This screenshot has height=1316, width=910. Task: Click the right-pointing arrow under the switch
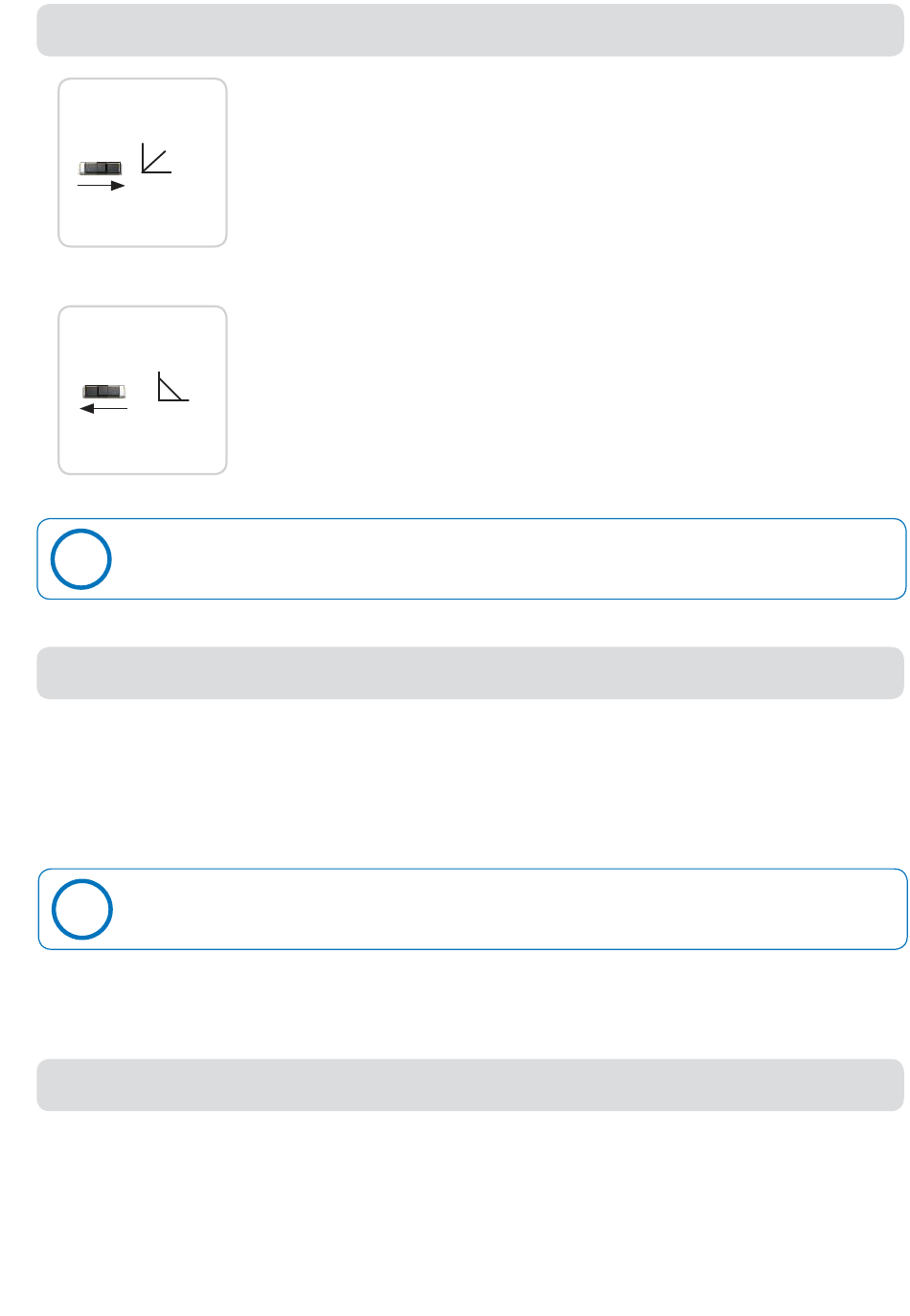(102, 186)
